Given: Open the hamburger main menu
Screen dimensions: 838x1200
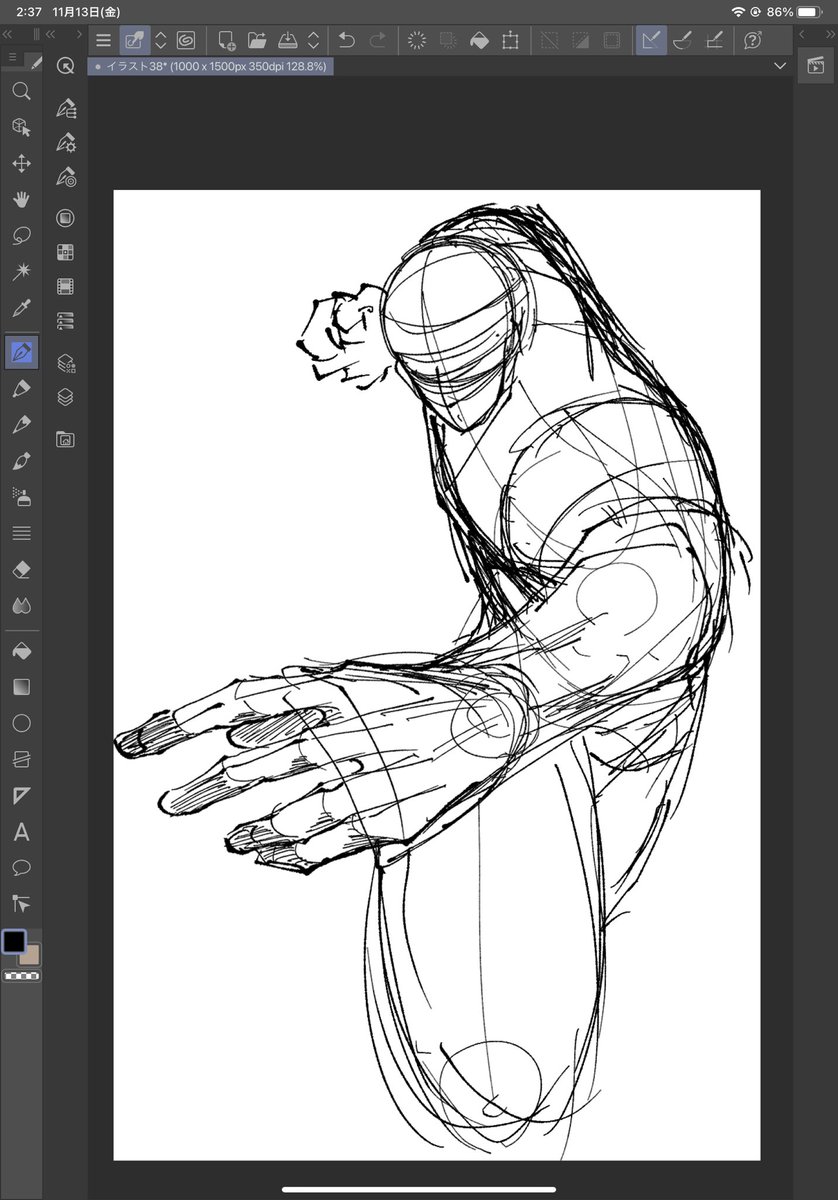Looking at the screenshot, I should [104, 40].
